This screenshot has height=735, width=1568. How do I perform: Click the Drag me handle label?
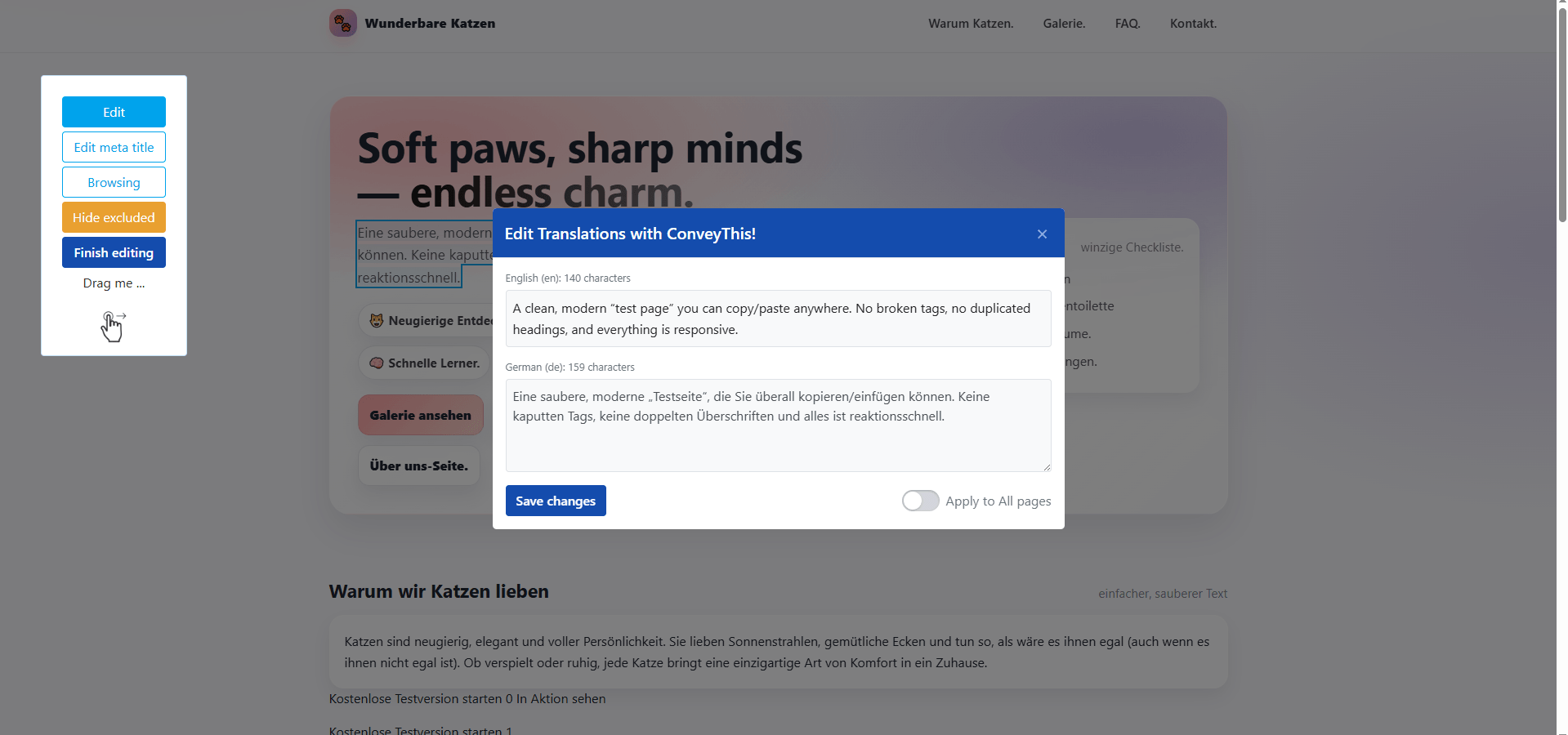pos(114,283)
